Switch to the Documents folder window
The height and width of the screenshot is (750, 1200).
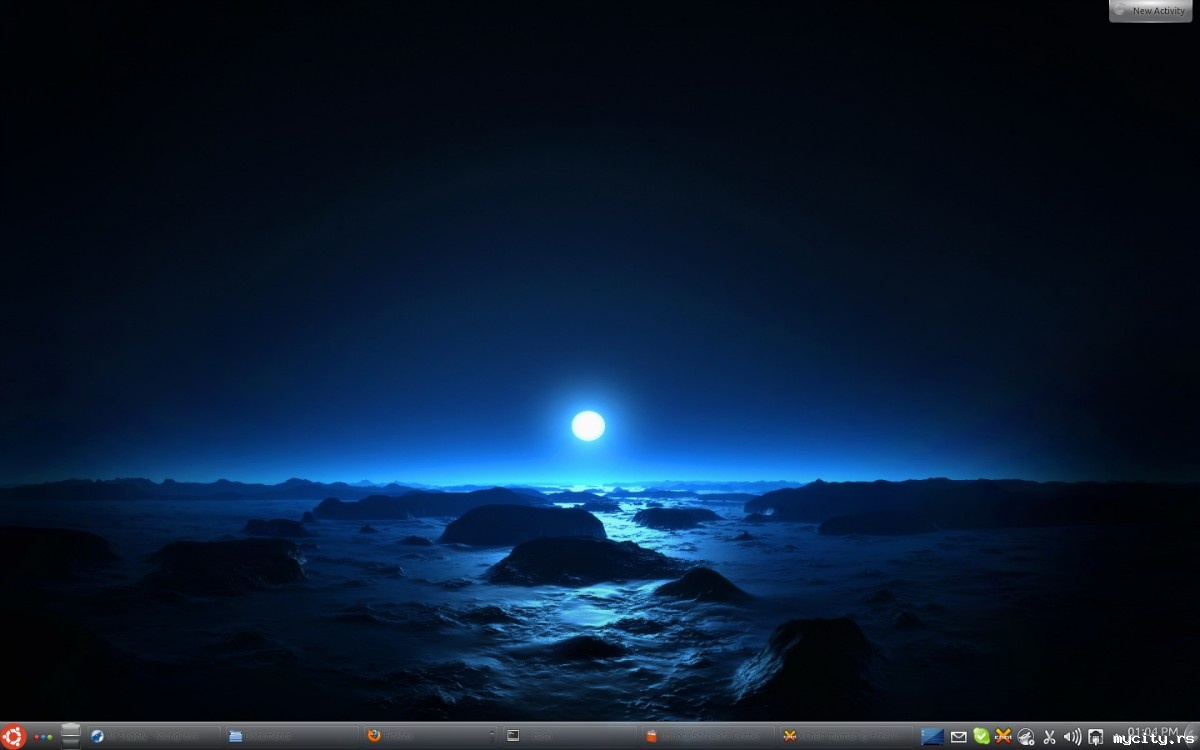(x=290, y=736)
